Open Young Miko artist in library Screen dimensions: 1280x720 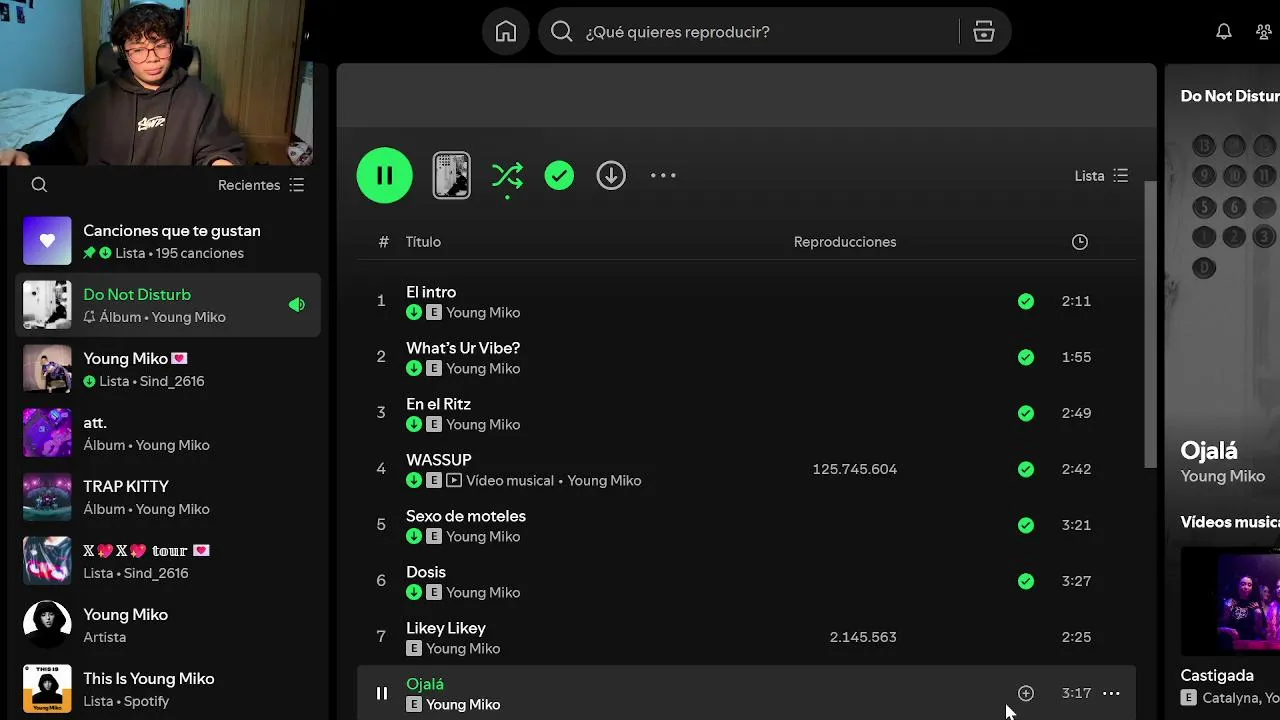[168, 625]
